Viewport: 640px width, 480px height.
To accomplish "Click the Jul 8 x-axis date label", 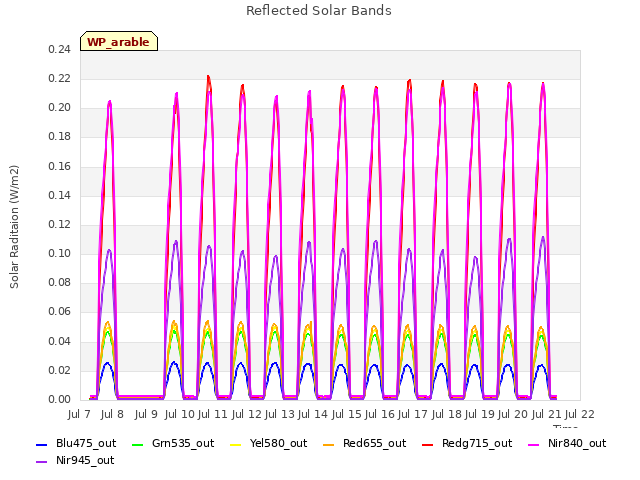I will click(x=112, y=414).
